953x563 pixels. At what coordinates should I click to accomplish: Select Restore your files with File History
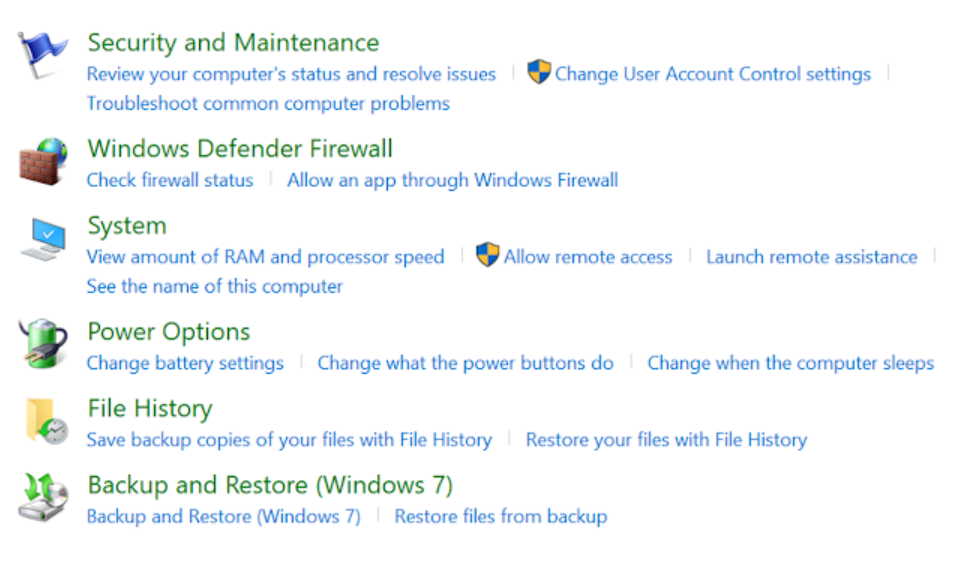(666, 440)
